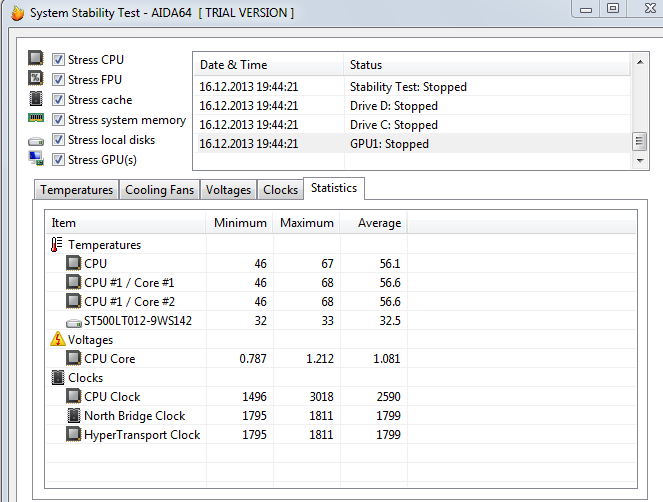Select the 'CPU Clock' row label
The height and width of the screenshot is (502, 663).
tap(112, 397)
